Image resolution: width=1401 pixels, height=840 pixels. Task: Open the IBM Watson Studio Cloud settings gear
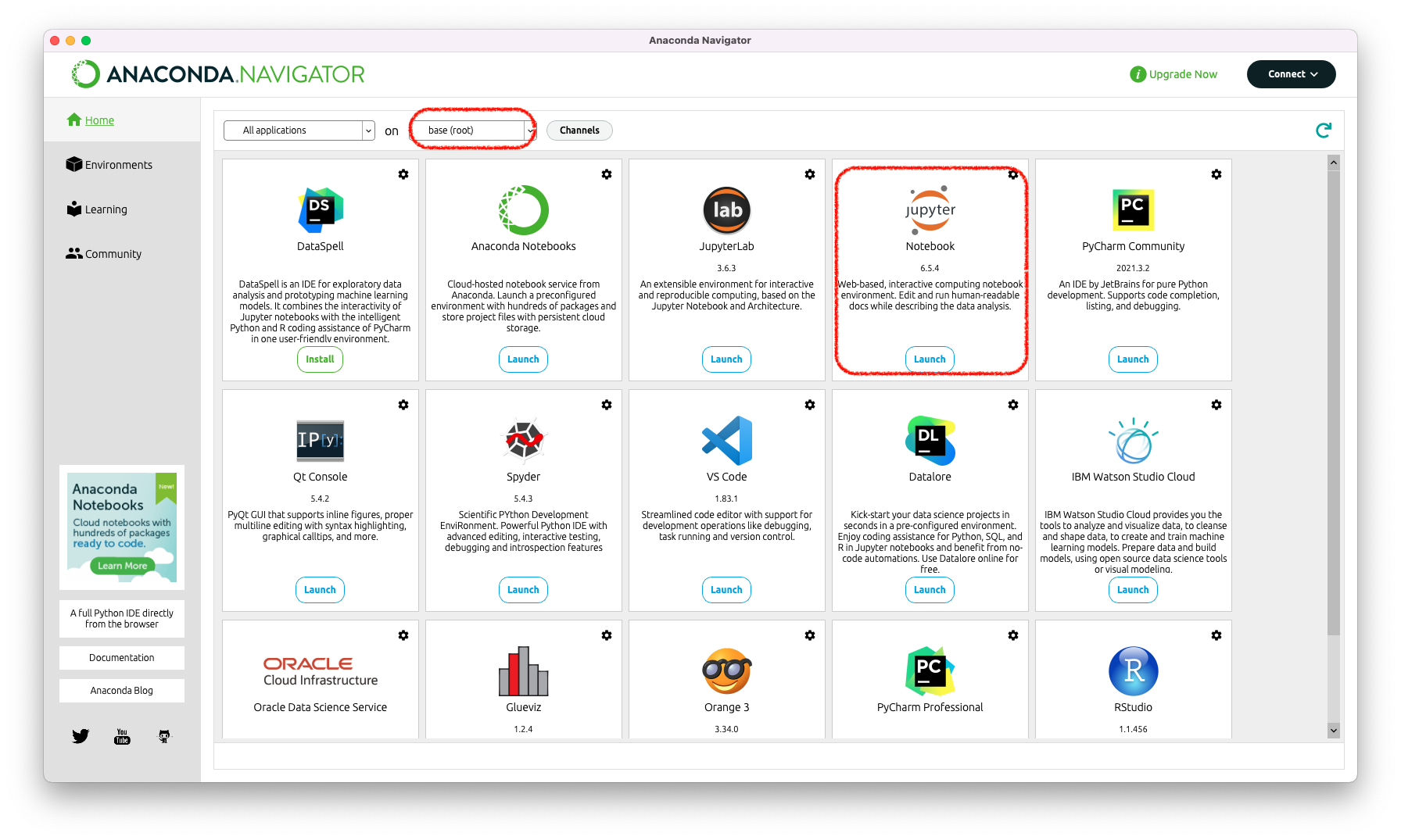pos(1216,405)
